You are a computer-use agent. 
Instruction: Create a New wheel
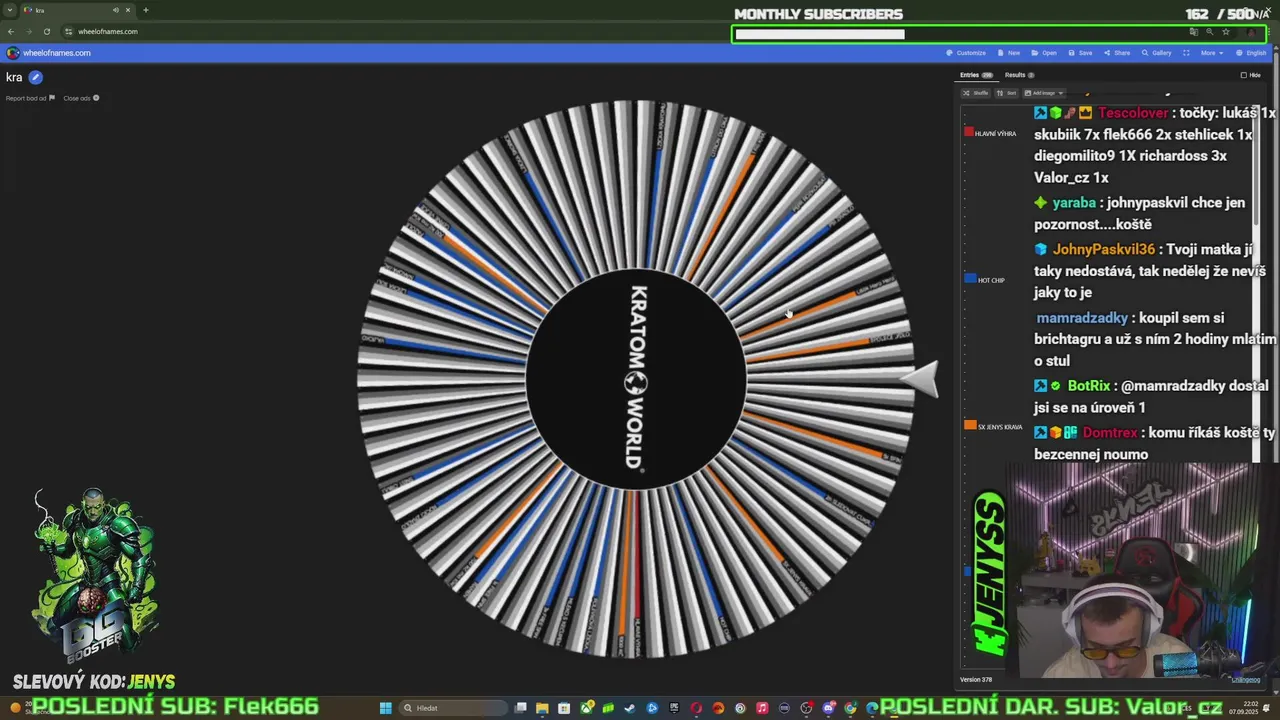pos(1009,53)
